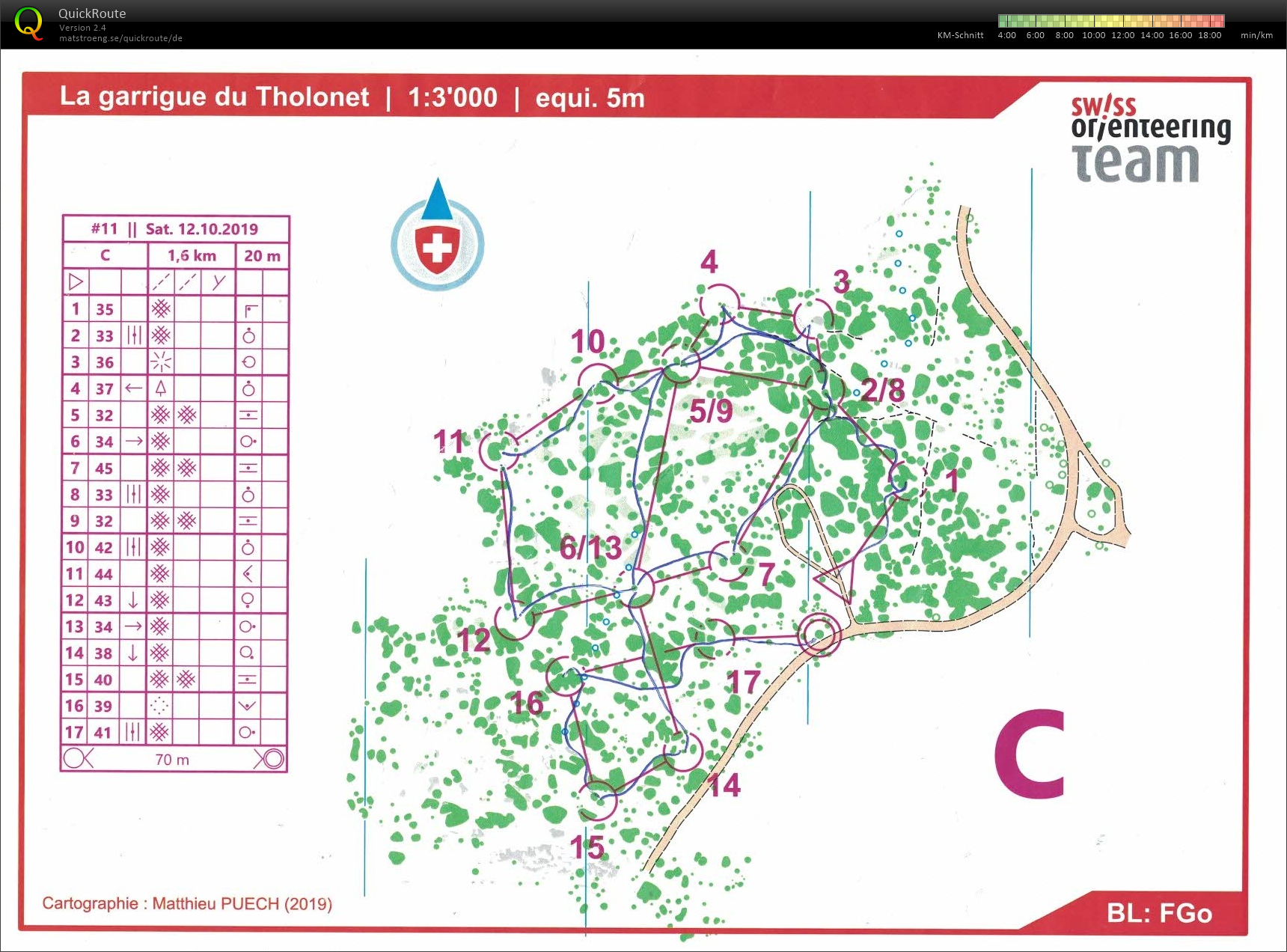The height and width of the screenshot is (952, 1287).
Task: Click the Swiss orienteering team logo
Action: click(x=1149, y=140)
